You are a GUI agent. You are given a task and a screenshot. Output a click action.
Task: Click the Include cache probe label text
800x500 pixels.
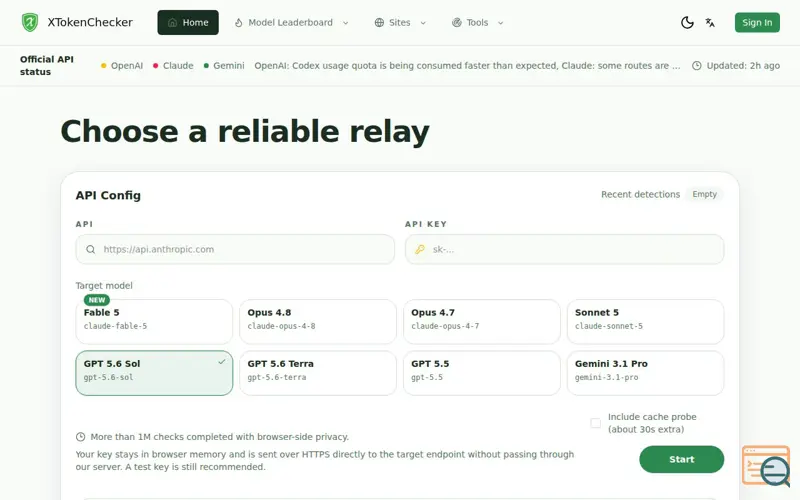click(652, 423)
